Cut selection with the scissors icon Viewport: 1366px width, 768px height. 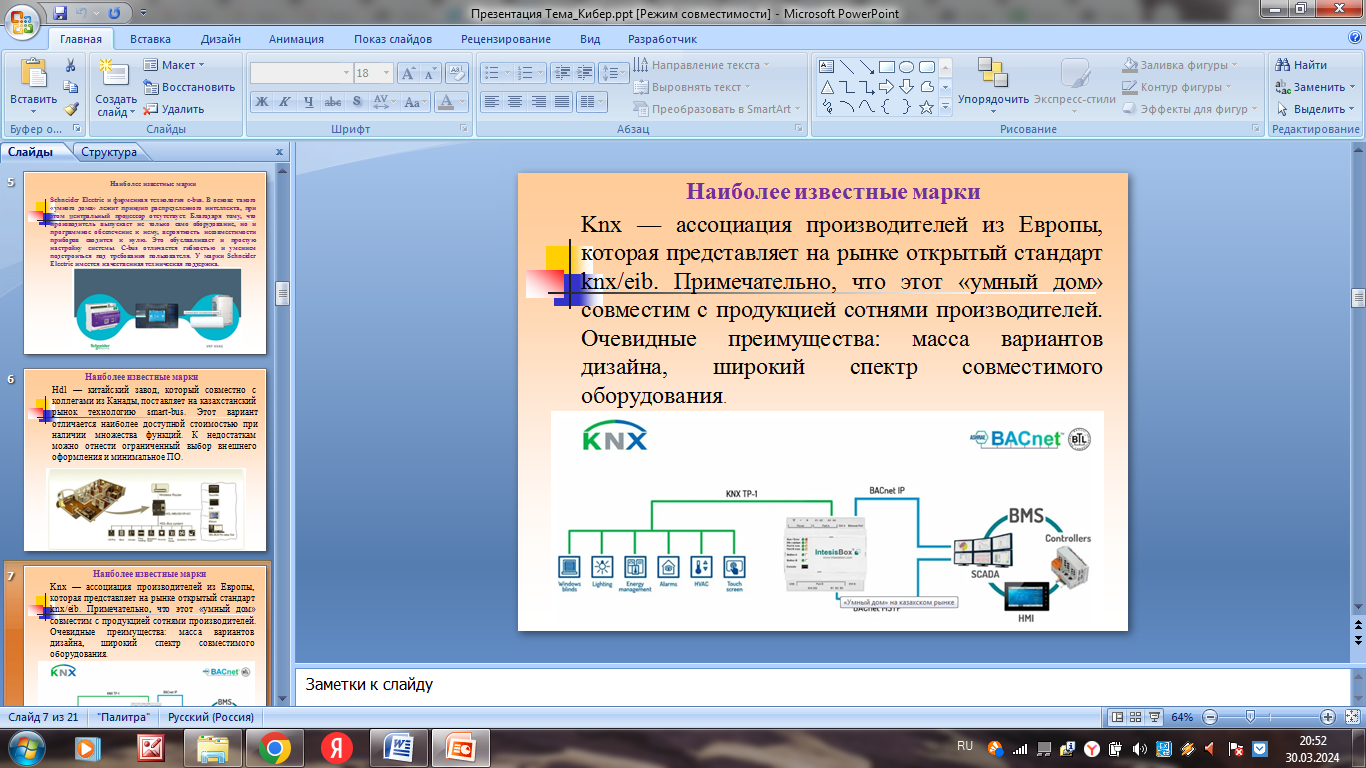coord(71,65)
